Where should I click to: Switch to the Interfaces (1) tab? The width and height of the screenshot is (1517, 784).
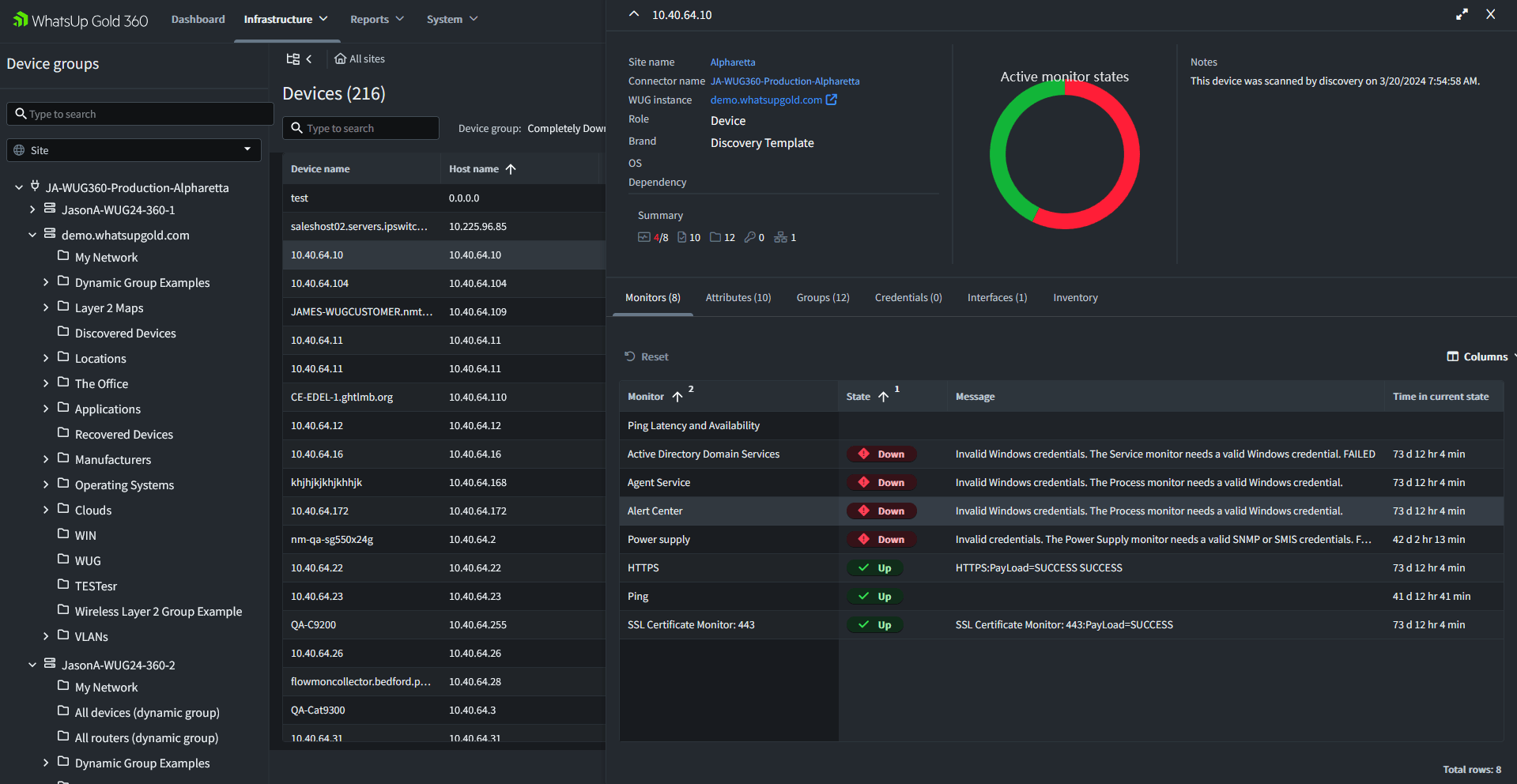pos(997,298)
